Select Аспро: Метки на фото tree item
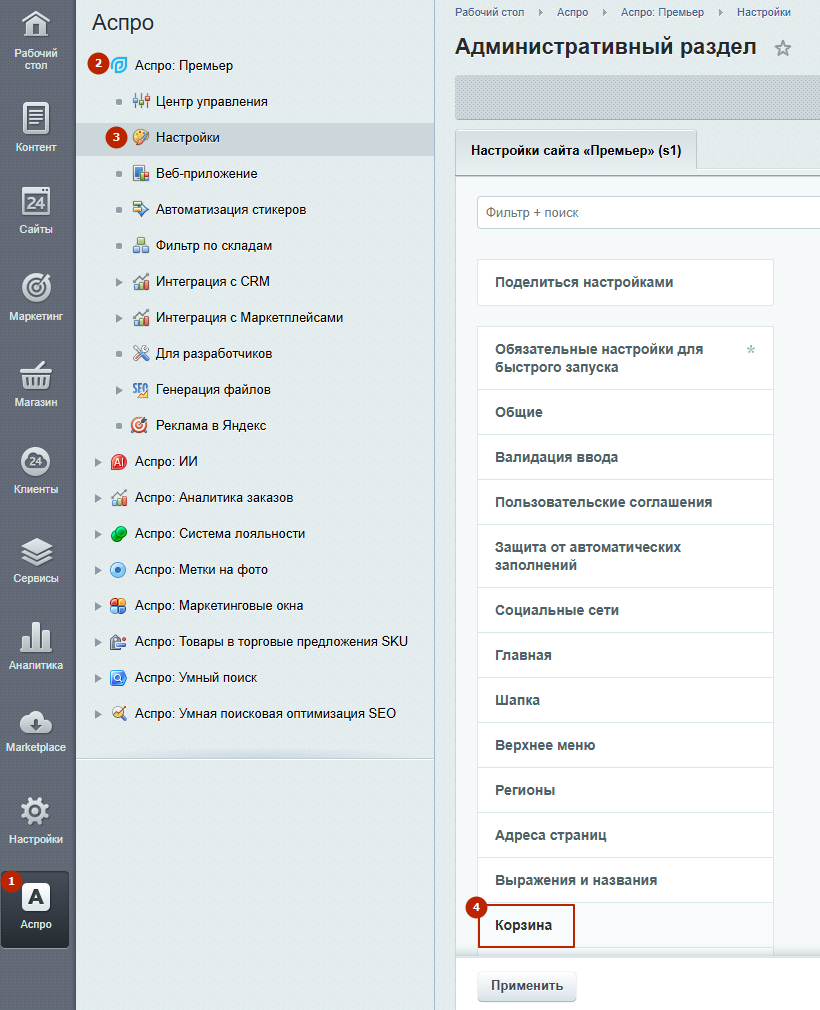Viewport: 820px width, 1010px height. click(201, 570)
